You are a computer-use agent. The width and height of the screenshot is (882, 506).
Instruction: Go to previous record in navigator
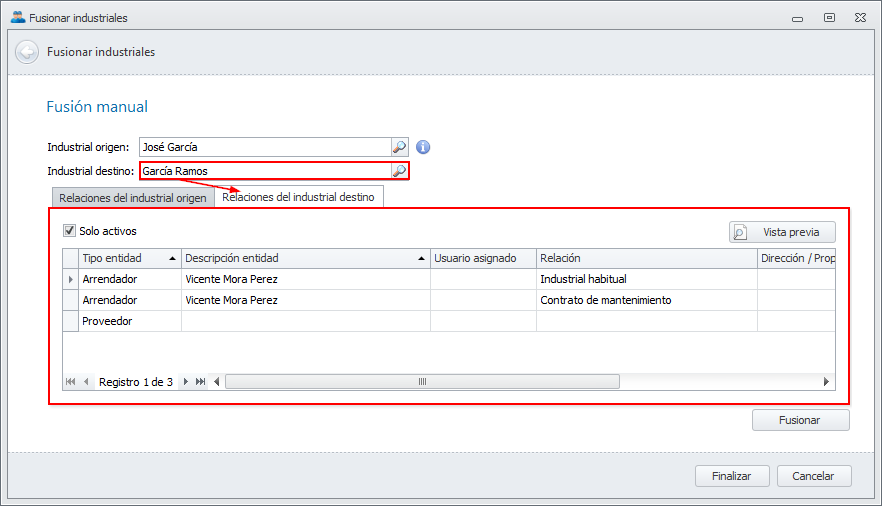point(86,382)
